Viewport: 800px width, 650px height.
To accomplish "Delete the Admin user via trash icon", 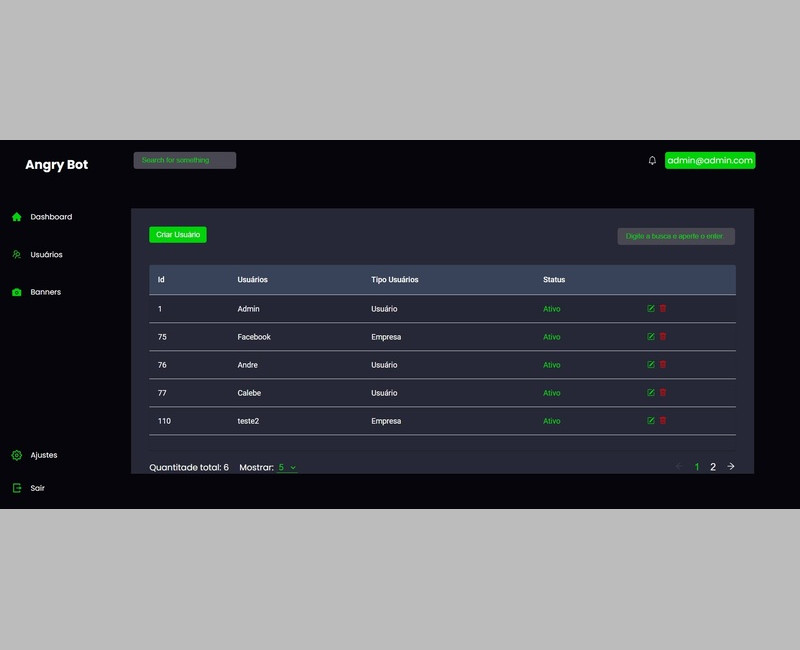I will (663, 309).
